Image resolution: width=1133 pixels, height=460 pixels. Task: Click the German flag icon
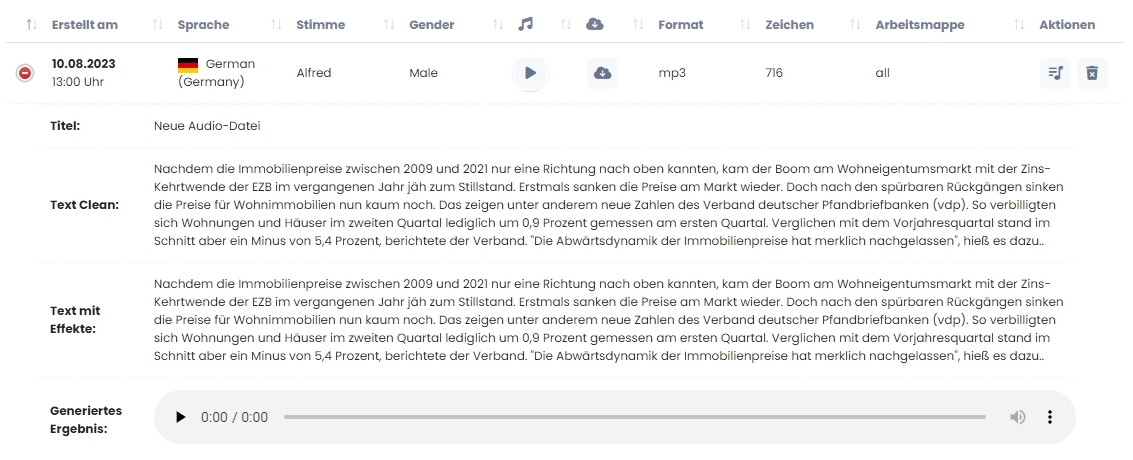(188, 65)
